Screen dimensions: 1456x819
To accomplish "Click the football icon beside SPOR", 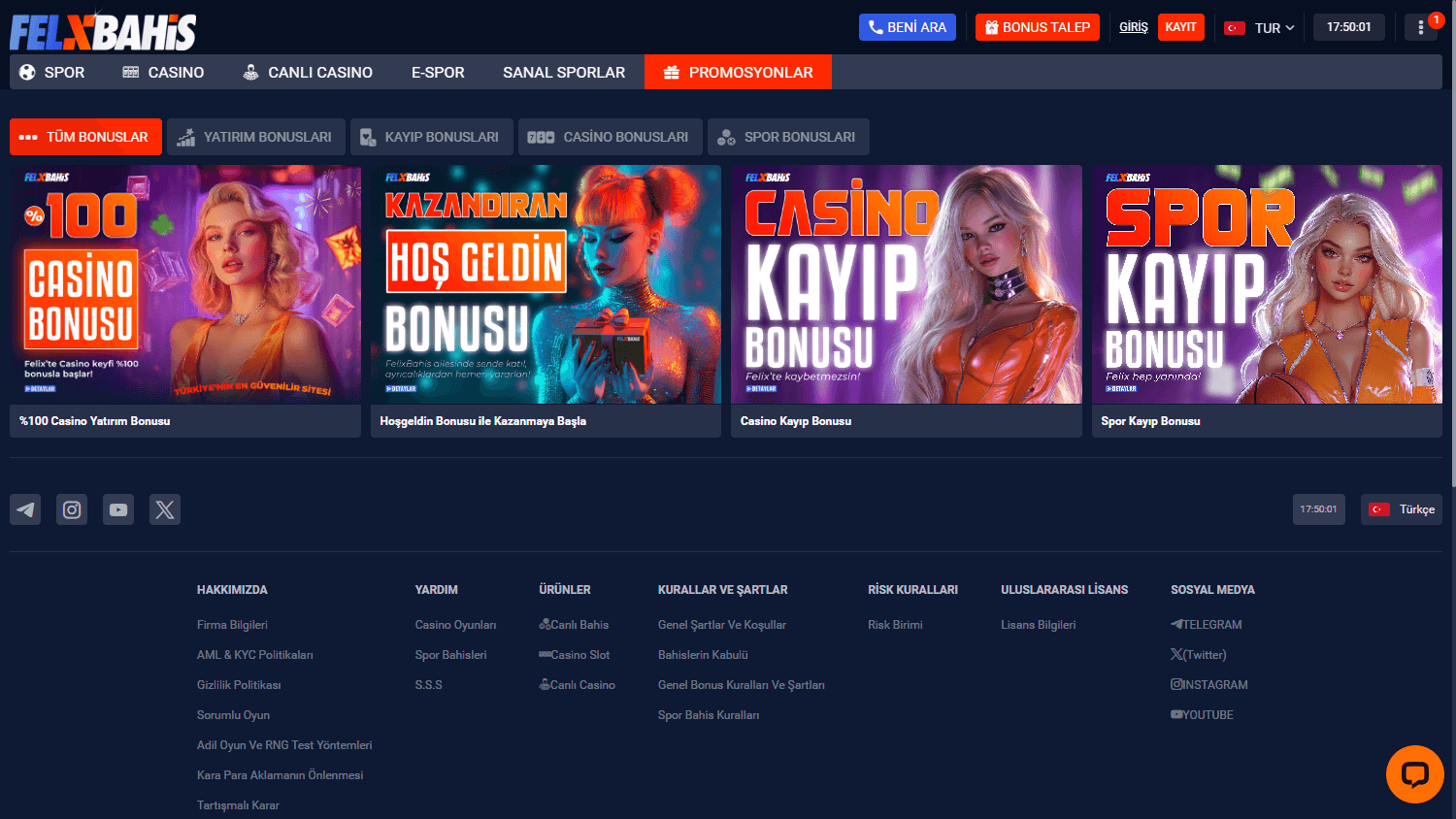I will (x=27, y=72).
